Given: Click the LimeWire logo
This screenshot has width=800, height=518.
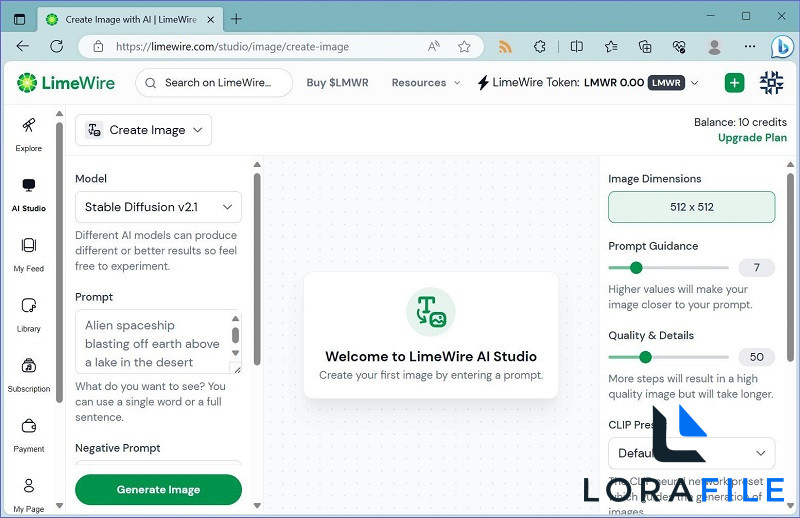Looking at the screenshot, I should (66, 83).
